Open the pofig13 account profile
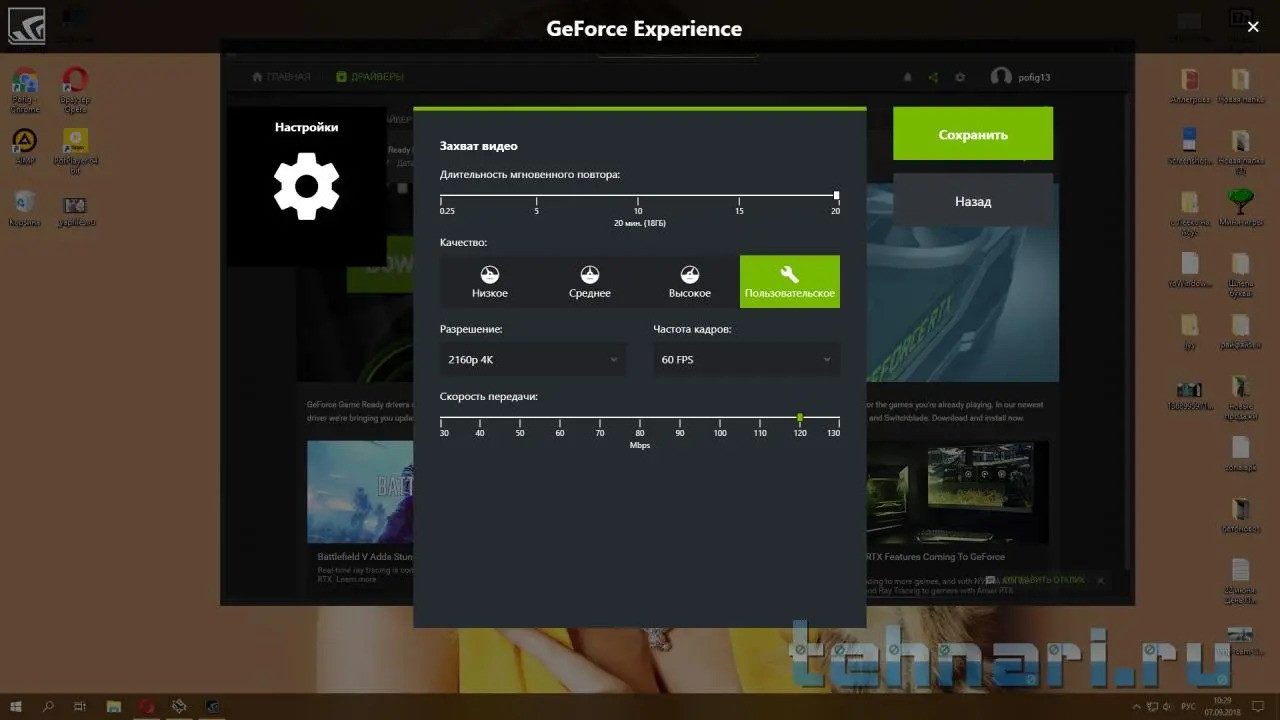 pyautogui.click(x=1020, y=77)
